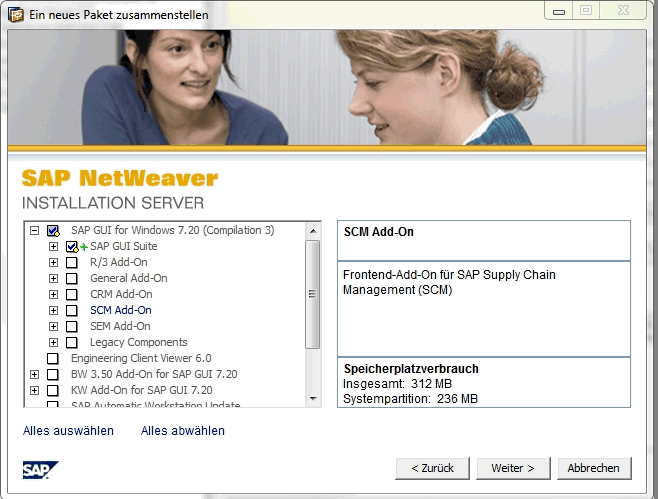
Task: Cancel with the Abbrechen button
Action: point(594,468)
